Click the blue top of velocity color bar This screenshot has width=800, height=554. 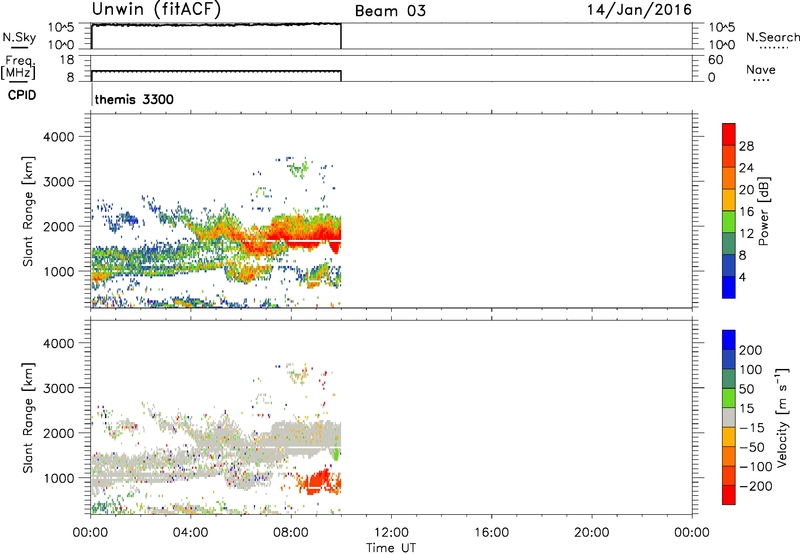[x=729, y=340]
